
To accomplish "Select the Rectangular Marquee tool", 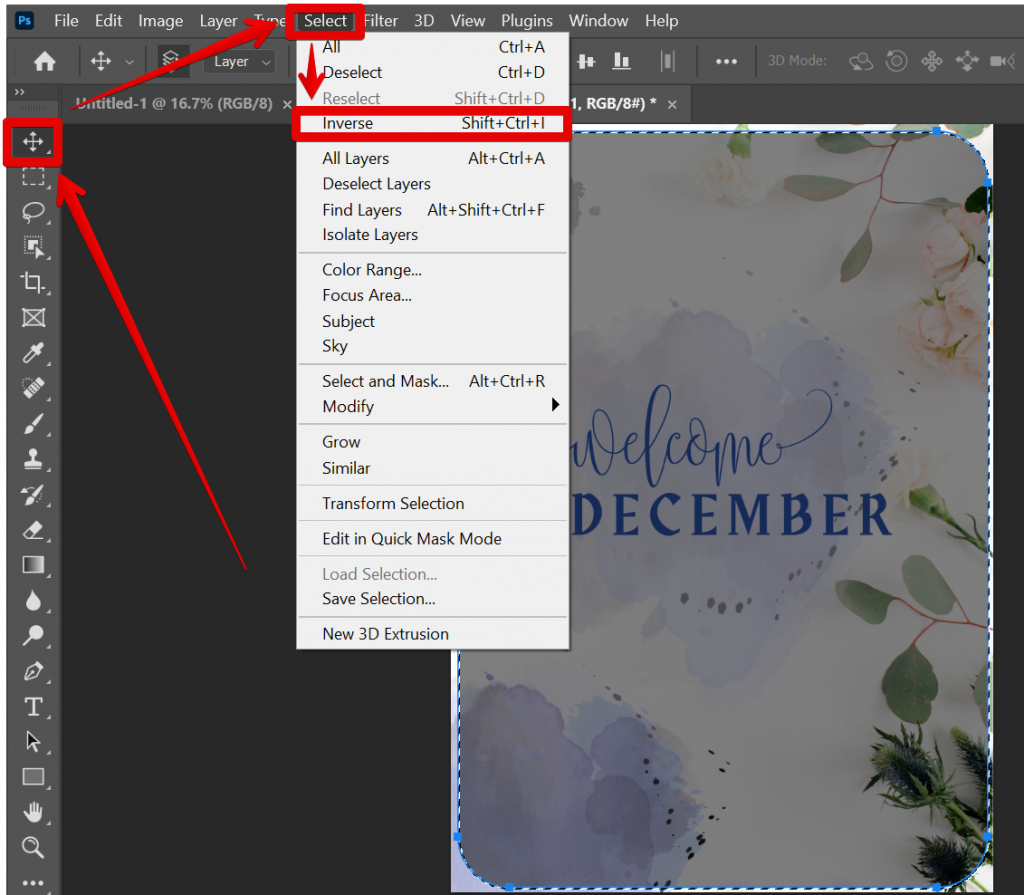I will click(x=33, y=177).
